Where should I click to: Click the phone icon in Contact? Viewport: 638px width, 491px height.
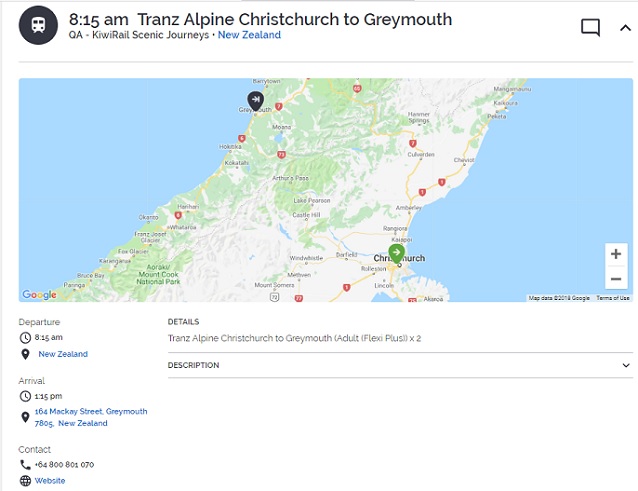click(25, 465)
